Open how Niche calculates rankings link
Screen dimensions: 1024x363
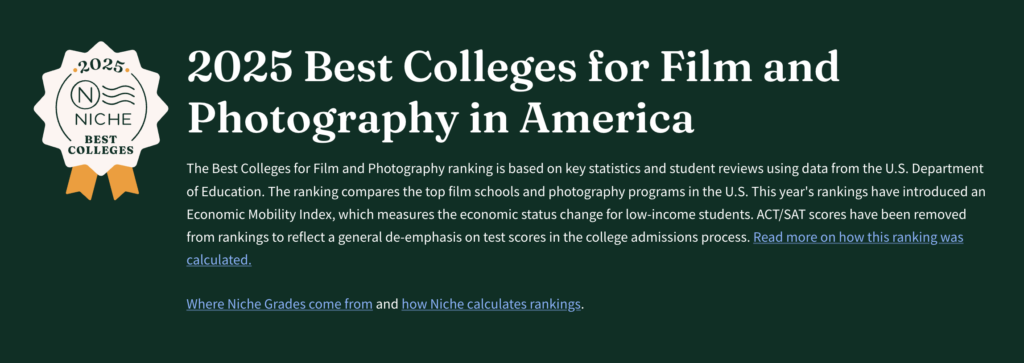pyautogui.click(x=491, y=304)
